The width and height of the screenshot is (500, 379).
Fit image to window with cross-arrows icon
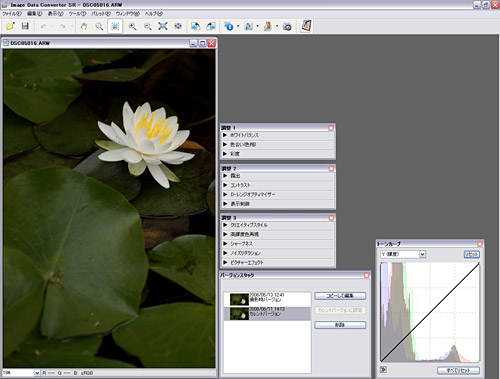163,26
